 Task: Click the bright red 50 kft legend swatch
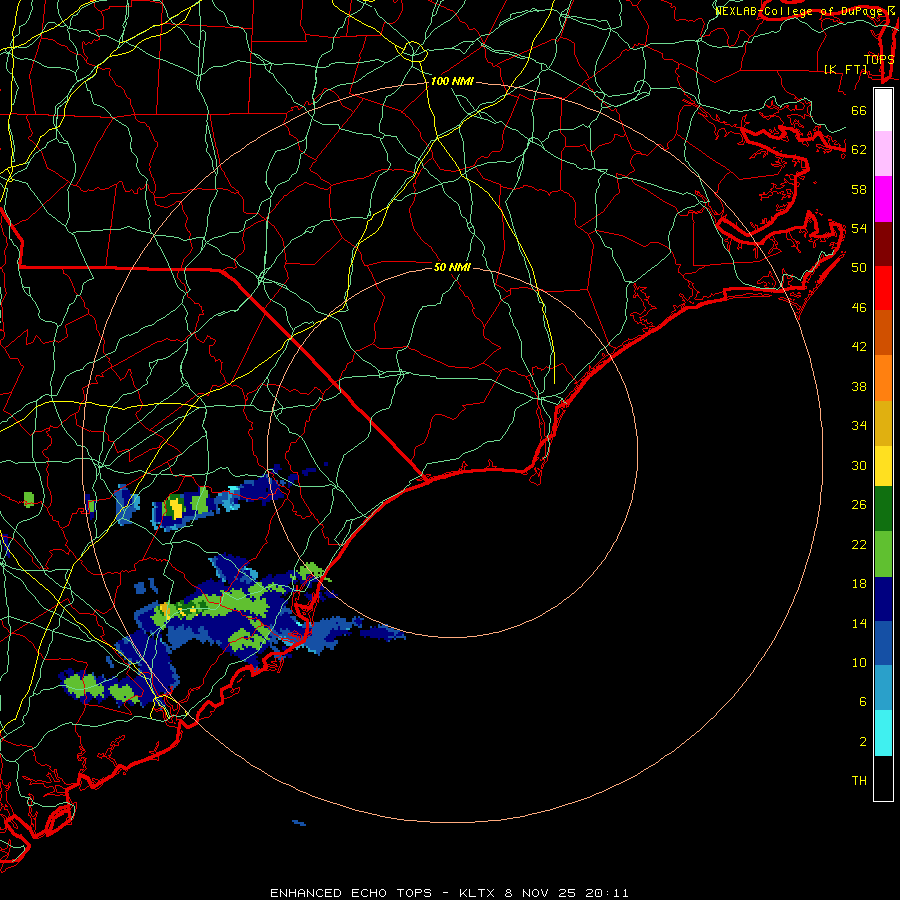pos(883,288)
